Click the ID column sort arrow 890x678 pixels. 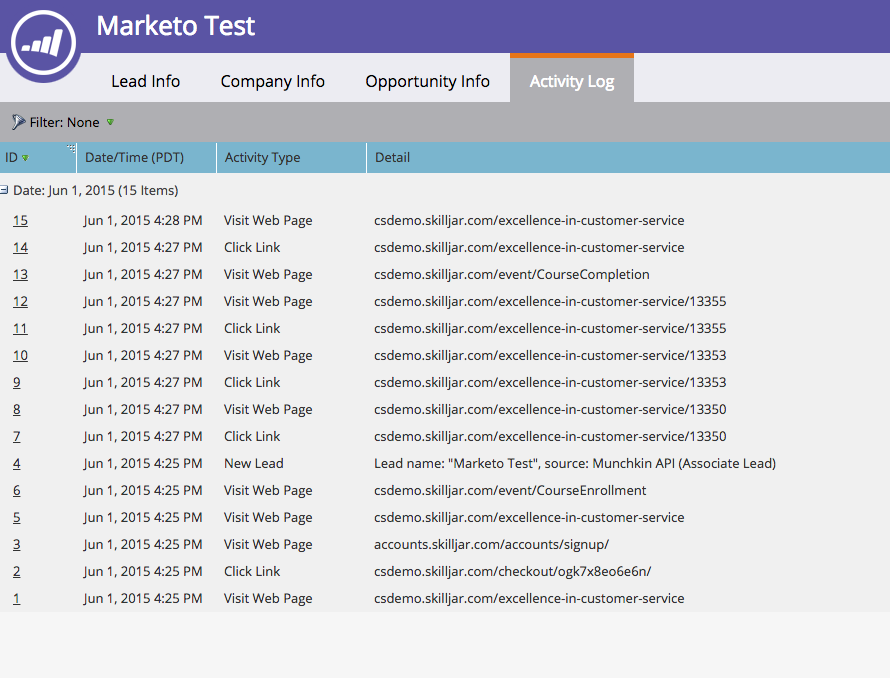click(25, 158)
